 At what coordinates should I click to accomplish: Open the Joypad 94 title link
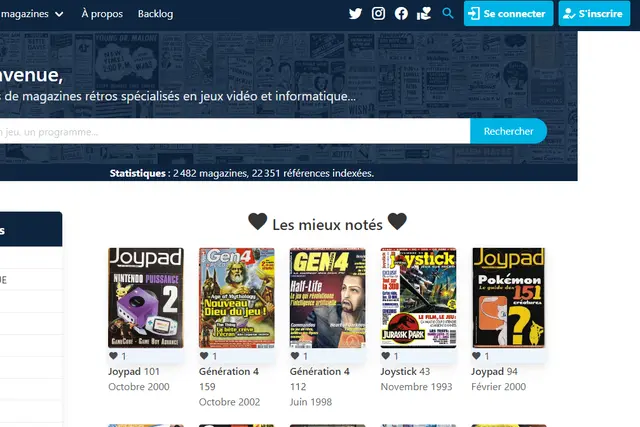[x=494, y=371]
